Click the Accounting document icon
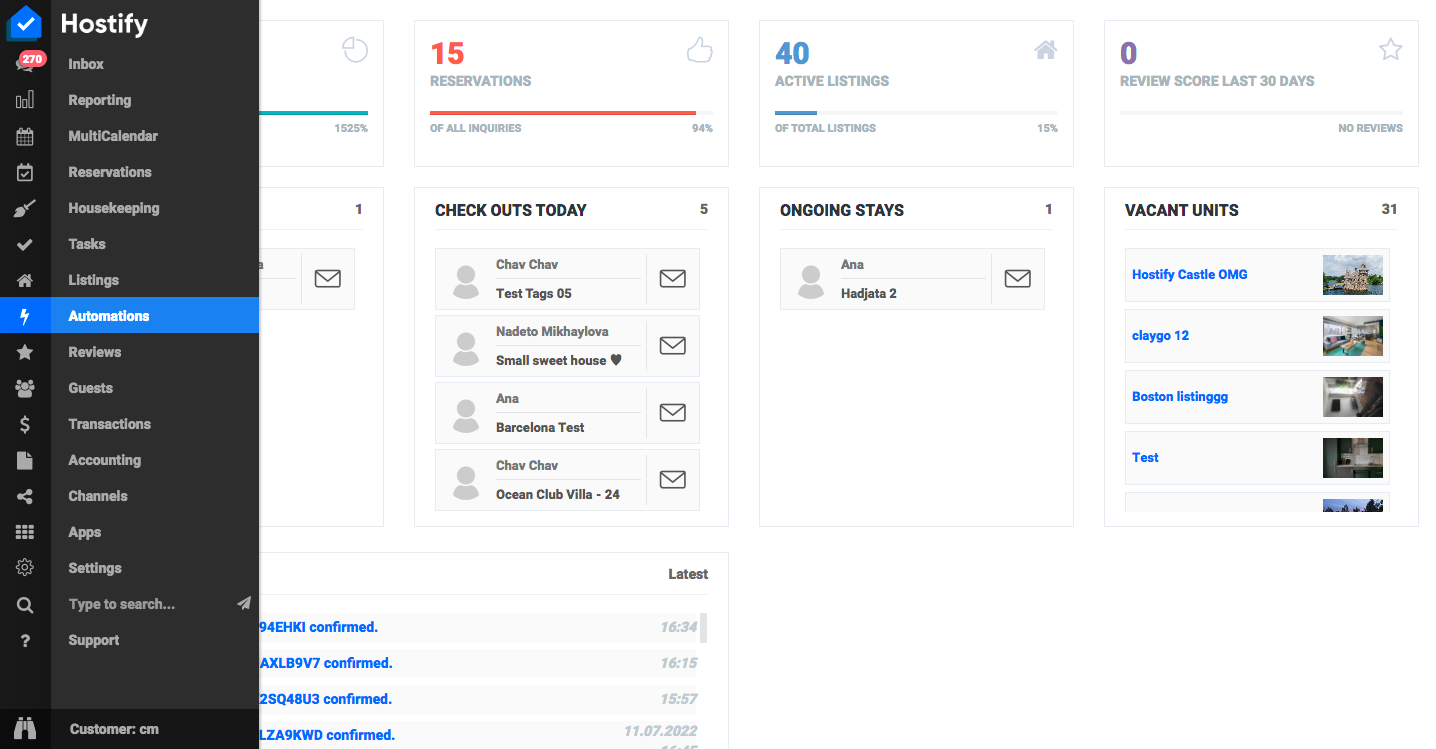Screen dimensions: 1436x749 [x=25, y=460]
